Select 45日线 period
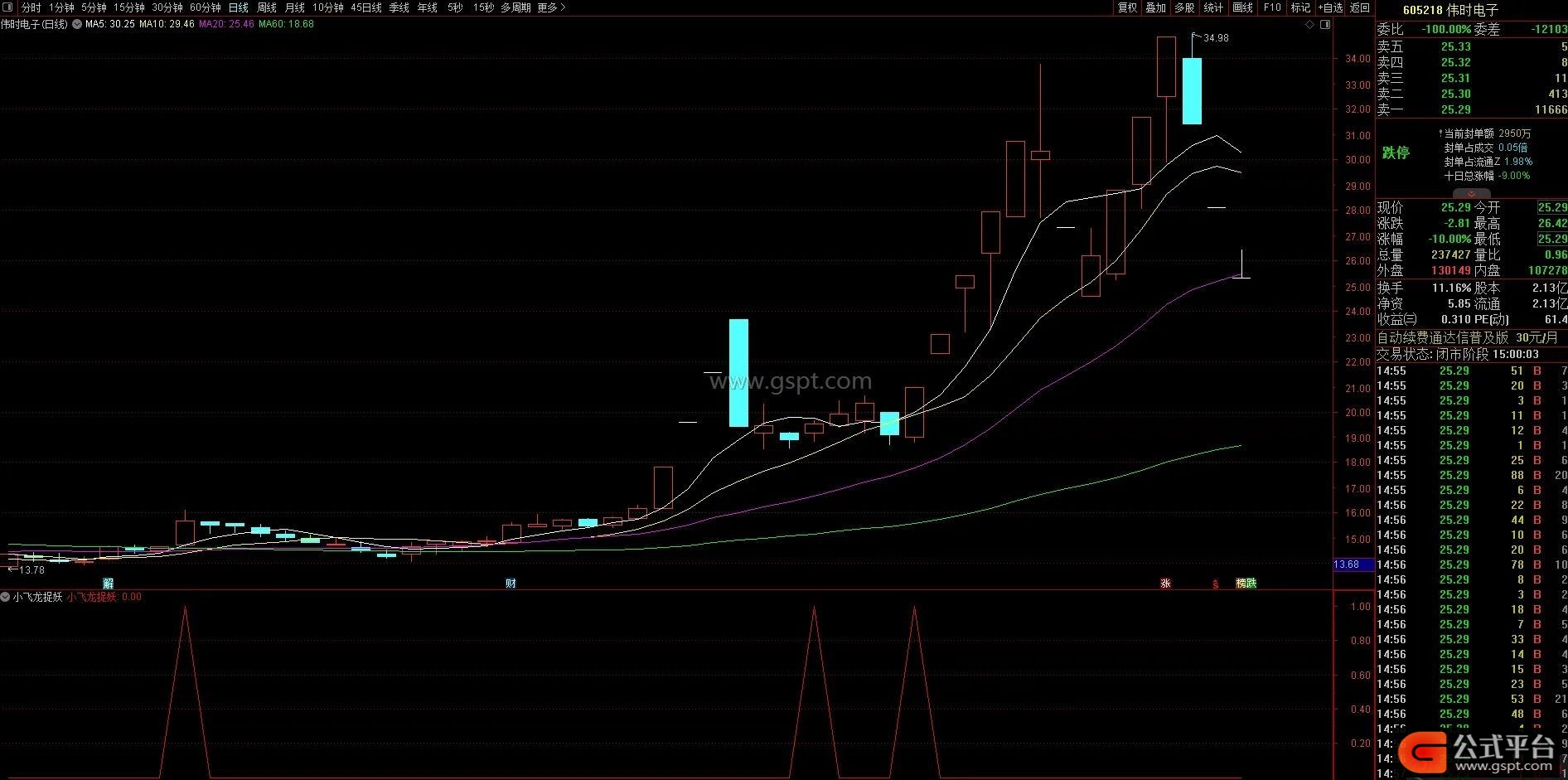This screenshot has width=1568, height=780. pos(366,7)
